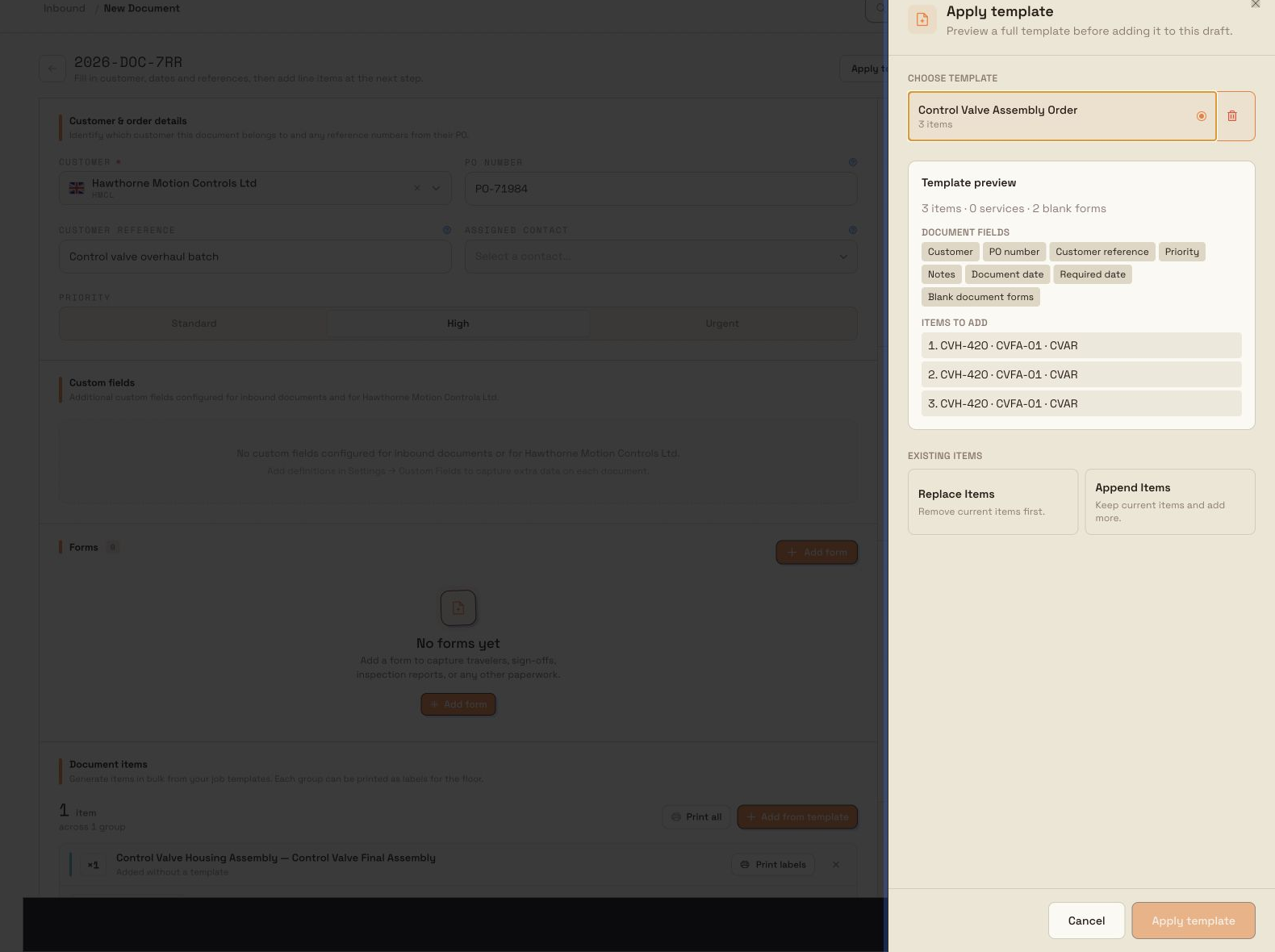
Task: Click the Add from template button
Action: click(797, 817)
